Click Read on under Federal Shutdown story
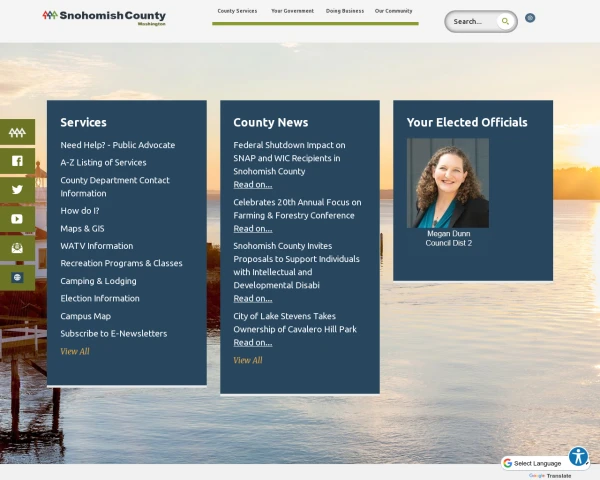The height and width of the screenshot is (480, 600). pos(253,184)
